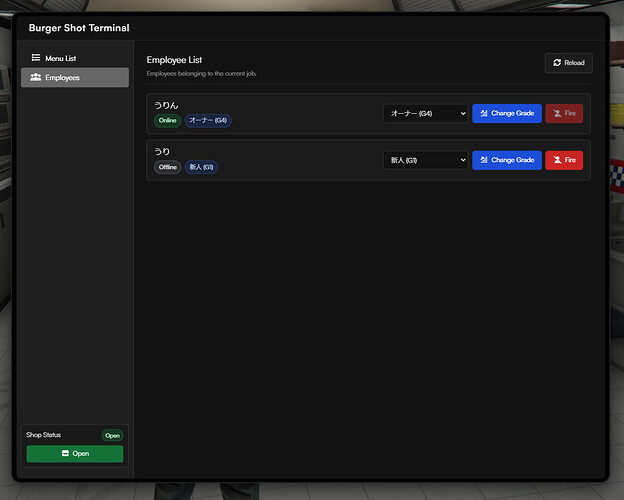Change Grade for employee うりん
This screenshot has width=624, height=500.
click(x=507, y=113)
